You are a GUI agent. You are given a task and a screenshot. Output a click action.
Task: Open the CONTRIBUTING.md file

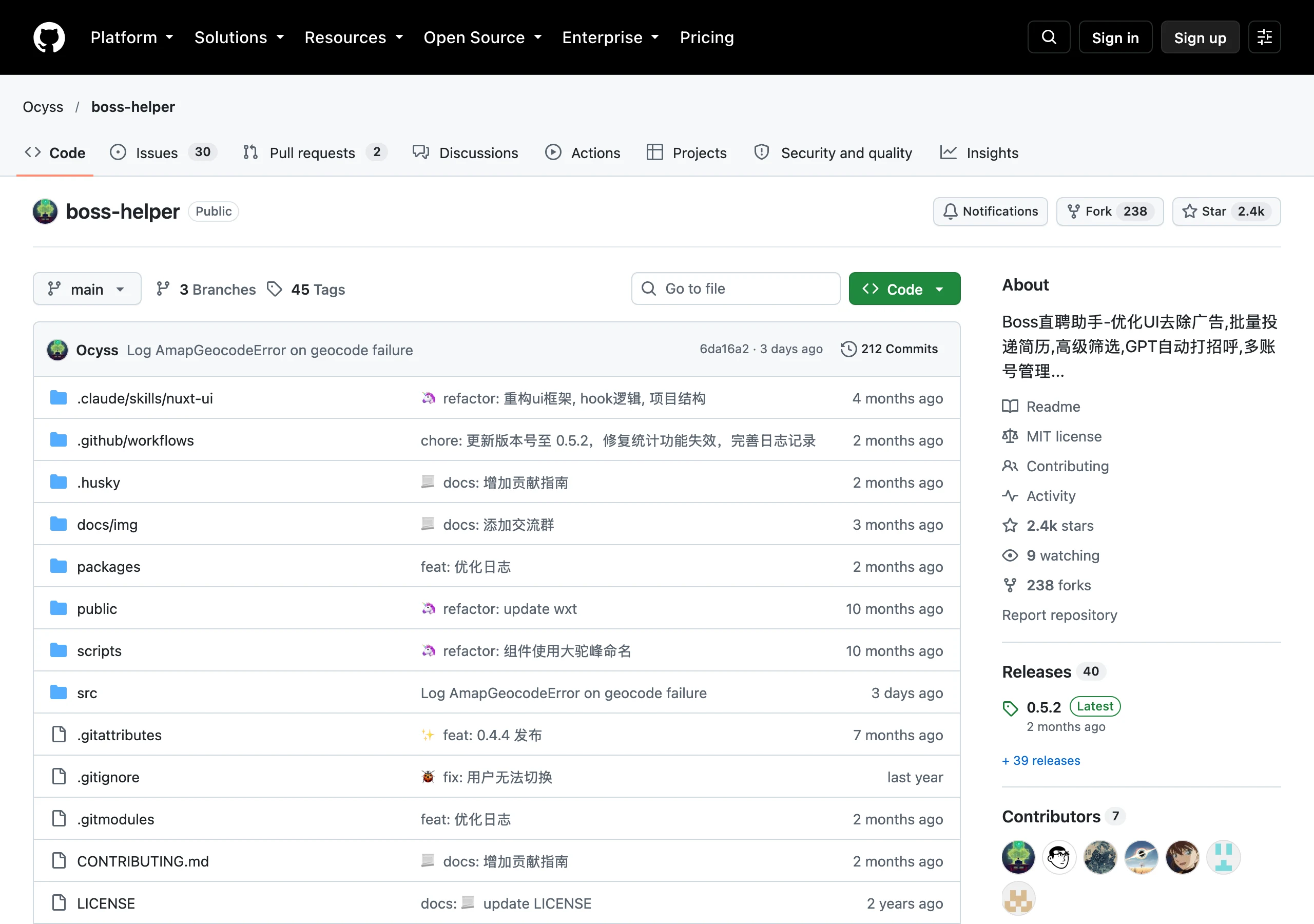(143, 860)
